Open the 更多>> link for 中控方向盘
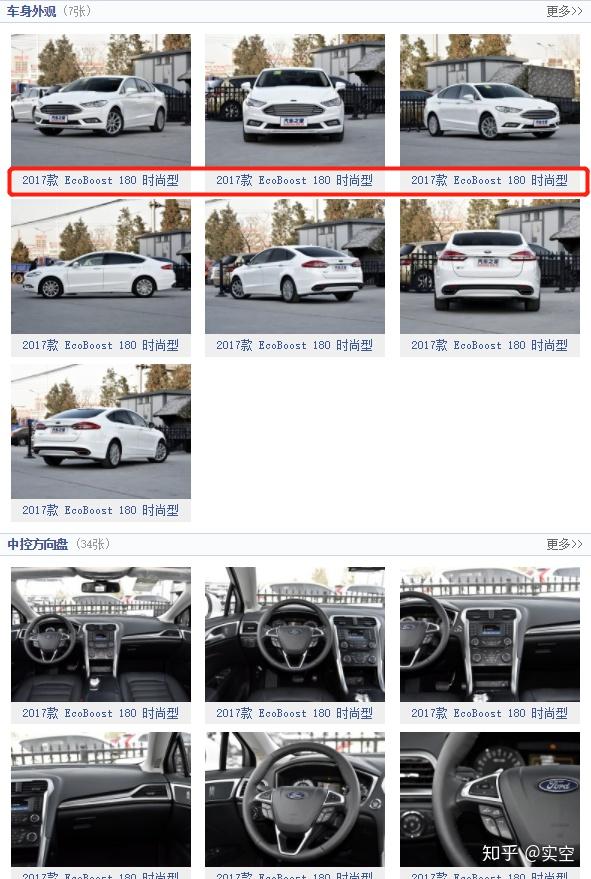The height and width of the screenshot is (879, 591). point(564,544)
